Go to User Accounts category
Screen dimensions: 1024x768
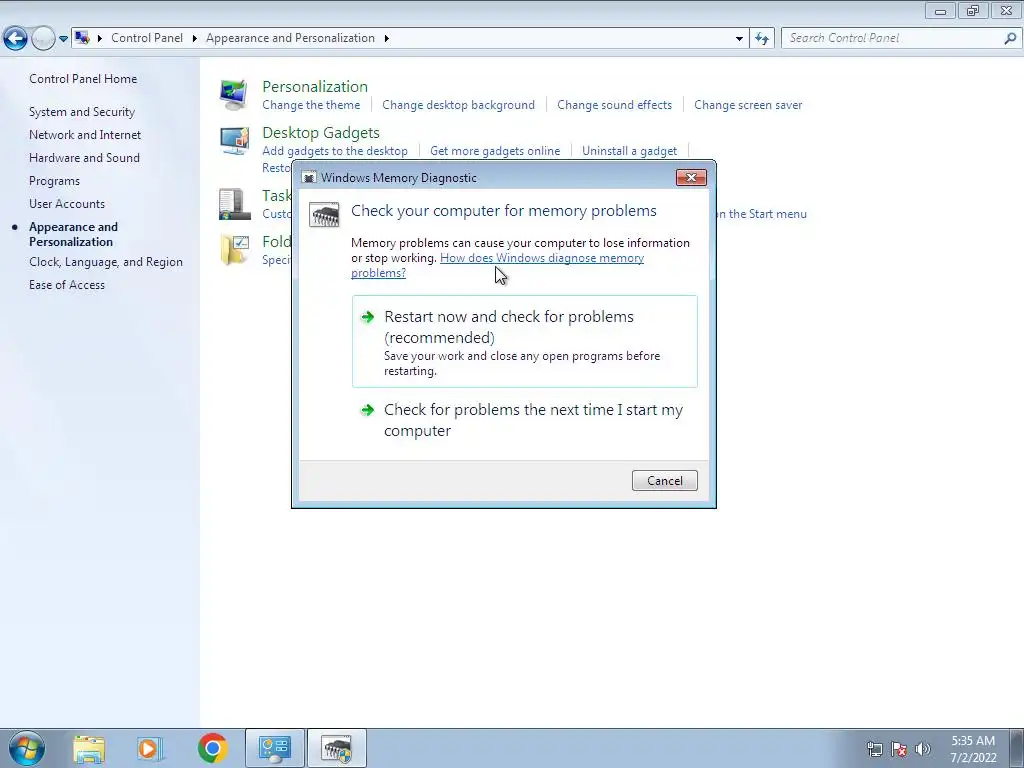coord(67,204)
